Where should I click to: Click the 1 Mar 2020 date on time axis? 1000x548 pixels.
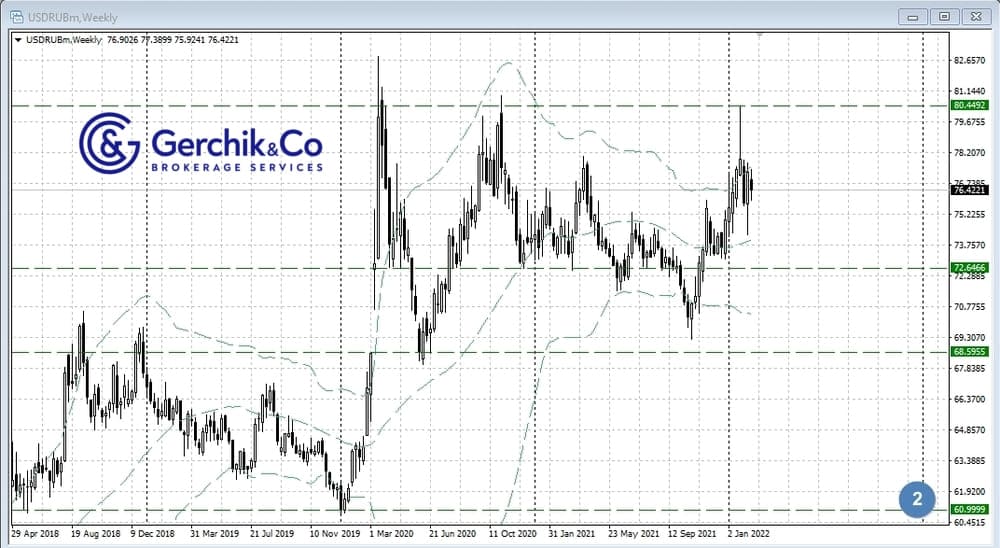click(x=391, y=533)
